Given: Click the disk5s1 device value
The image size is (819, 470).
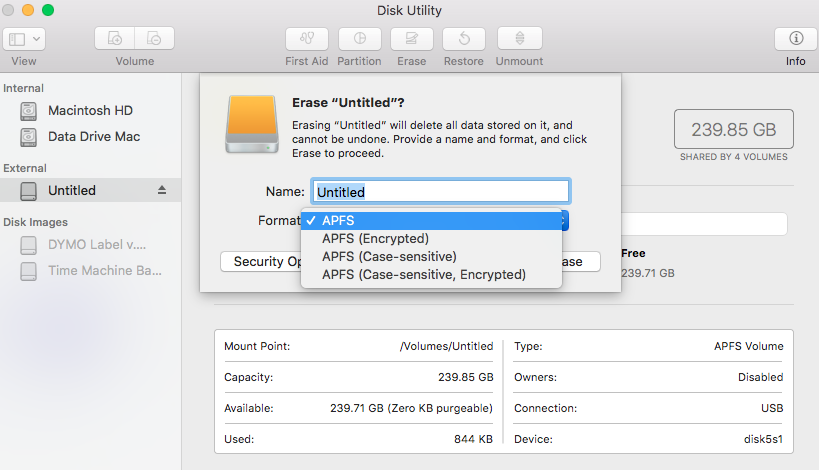Looking at the screenshot, I should [x=764, y=439].
